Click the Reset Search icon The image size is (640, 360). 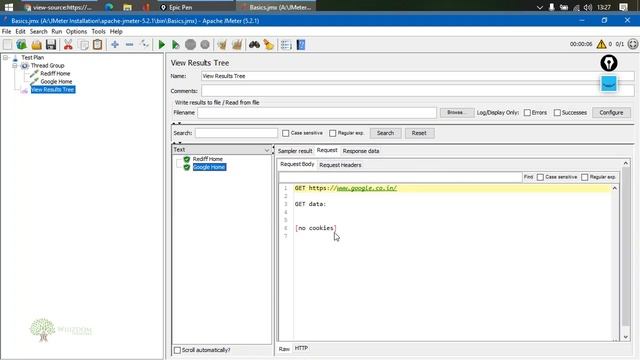click(269, 44)
